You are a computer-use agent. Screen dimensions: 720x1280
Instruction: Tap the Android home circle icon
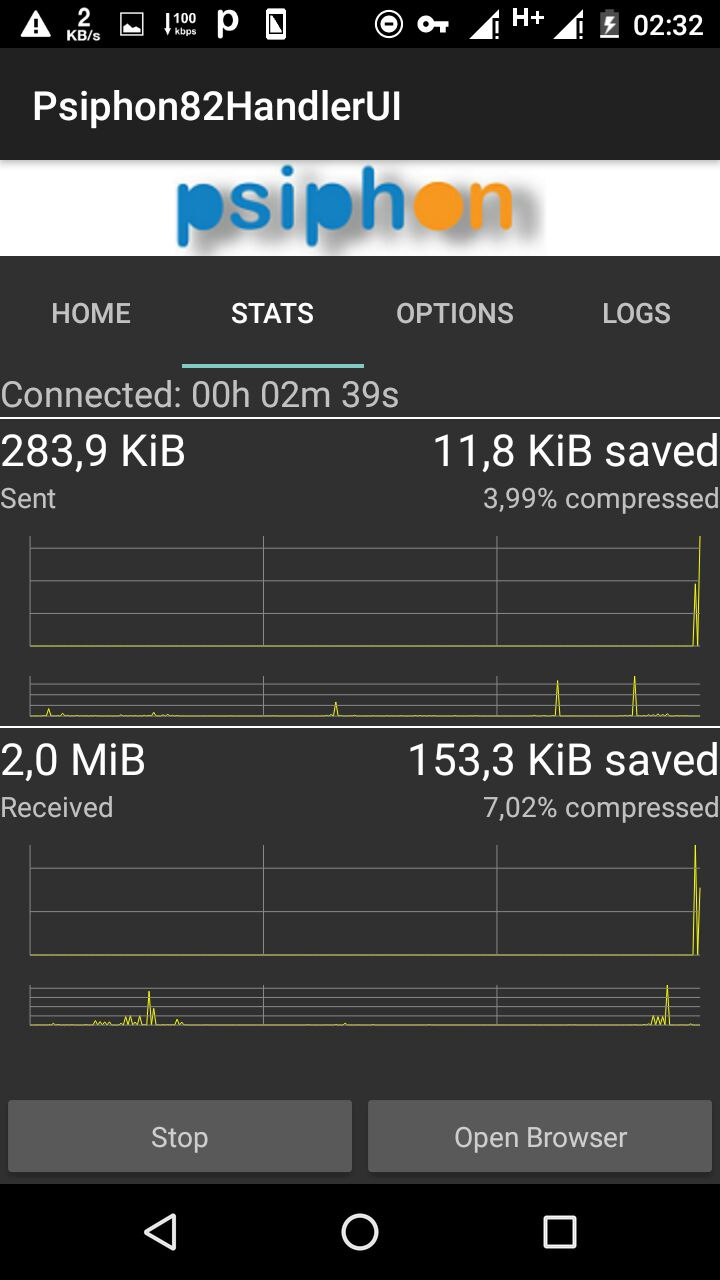click(360, 1232)
